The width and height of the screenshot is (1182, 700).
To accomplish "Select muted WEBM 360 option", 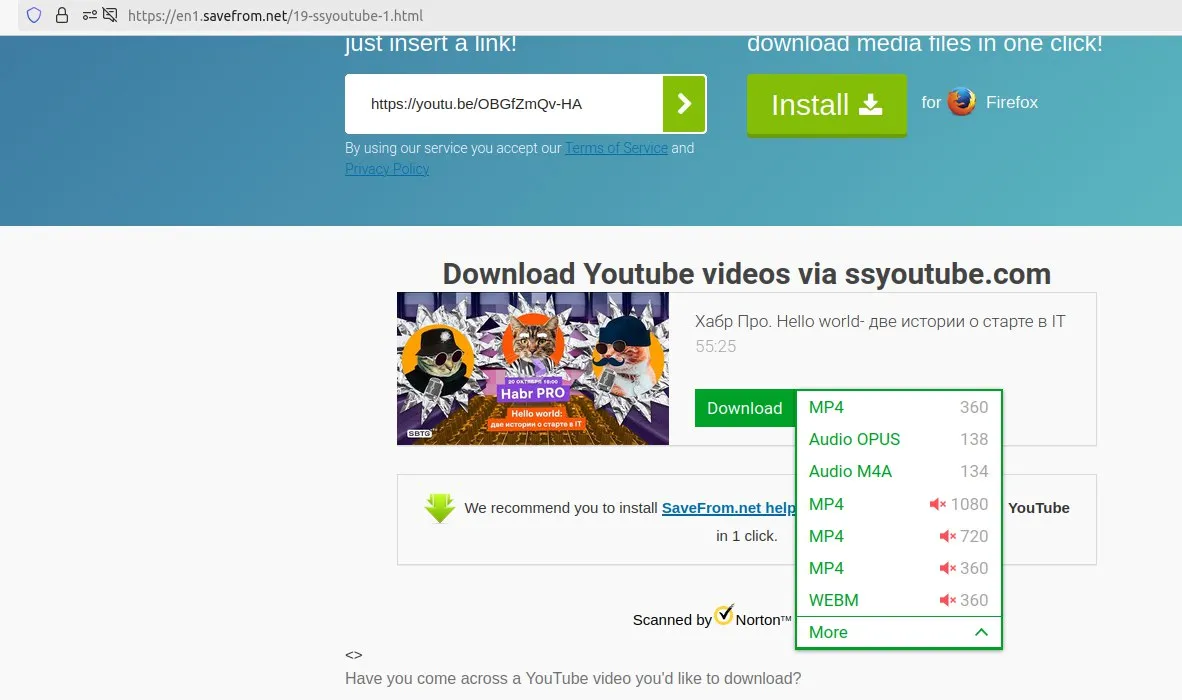I will (x=899, y=601).
